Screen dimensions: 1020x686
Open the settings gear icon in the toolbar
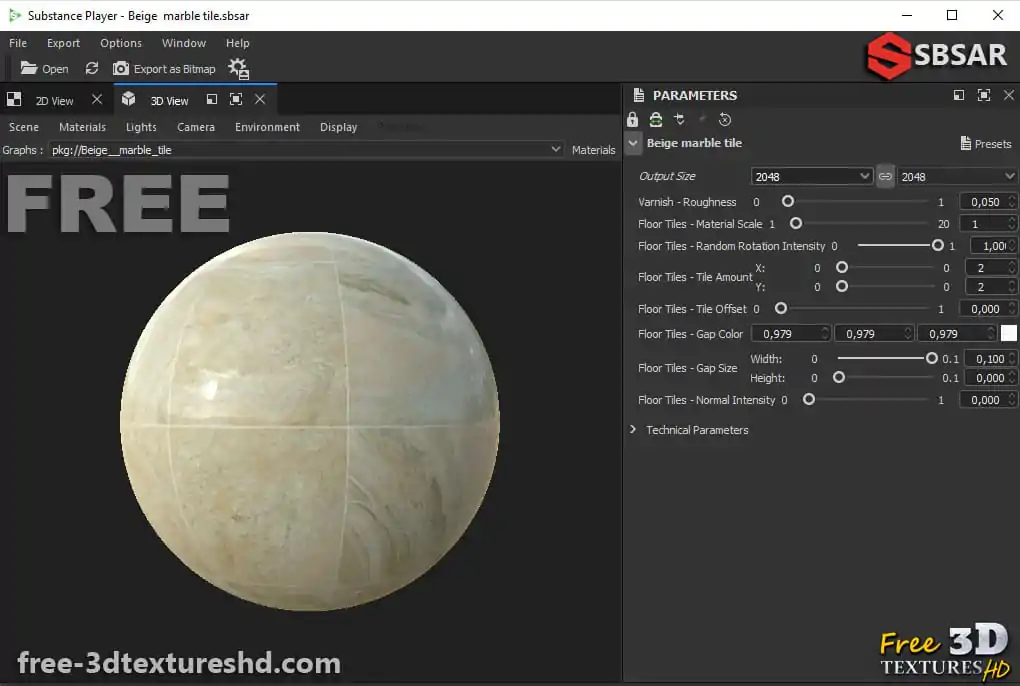click(237, 67)
